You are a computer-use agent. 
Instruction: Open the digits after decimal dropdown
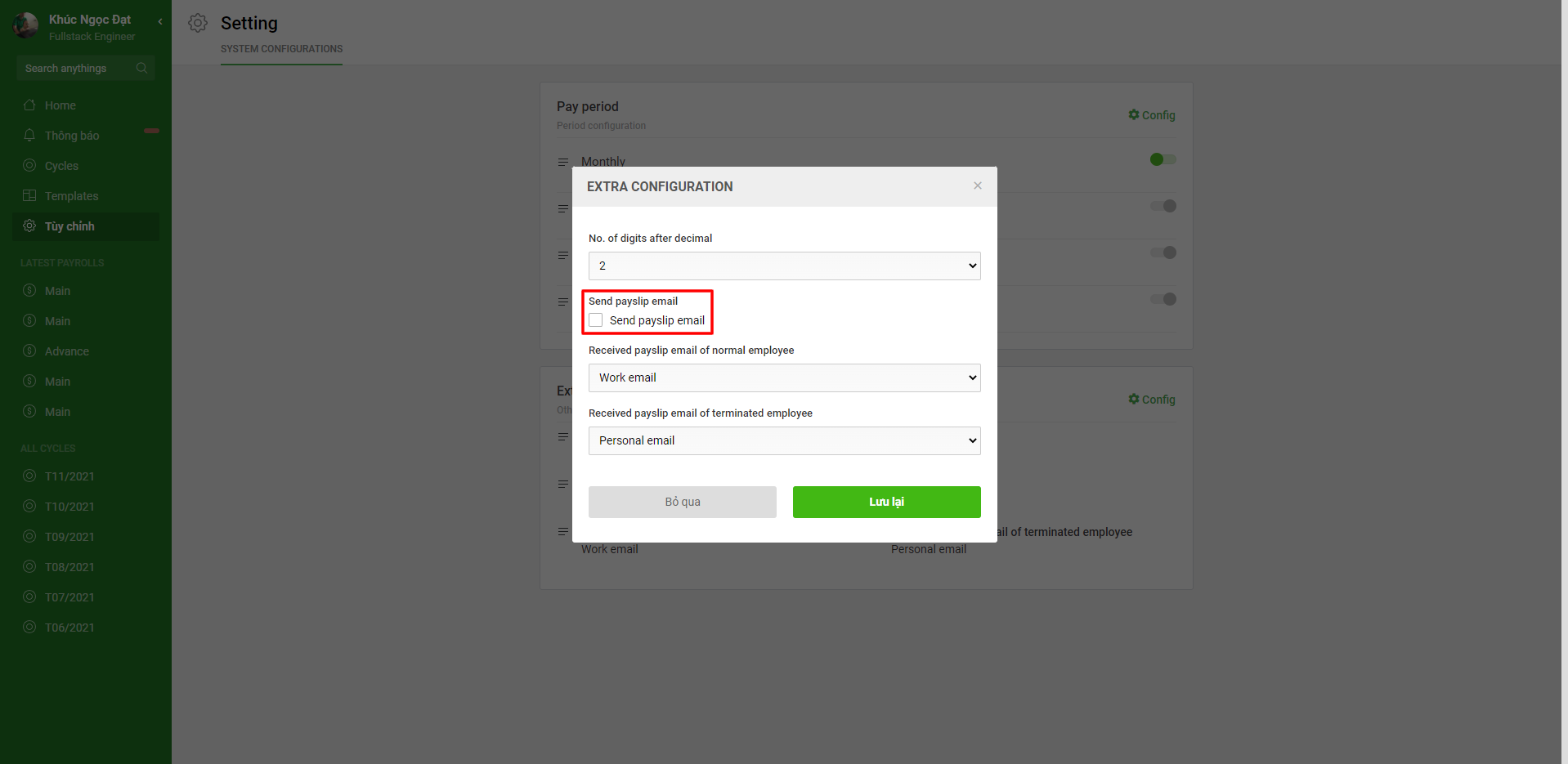[785, 266]
